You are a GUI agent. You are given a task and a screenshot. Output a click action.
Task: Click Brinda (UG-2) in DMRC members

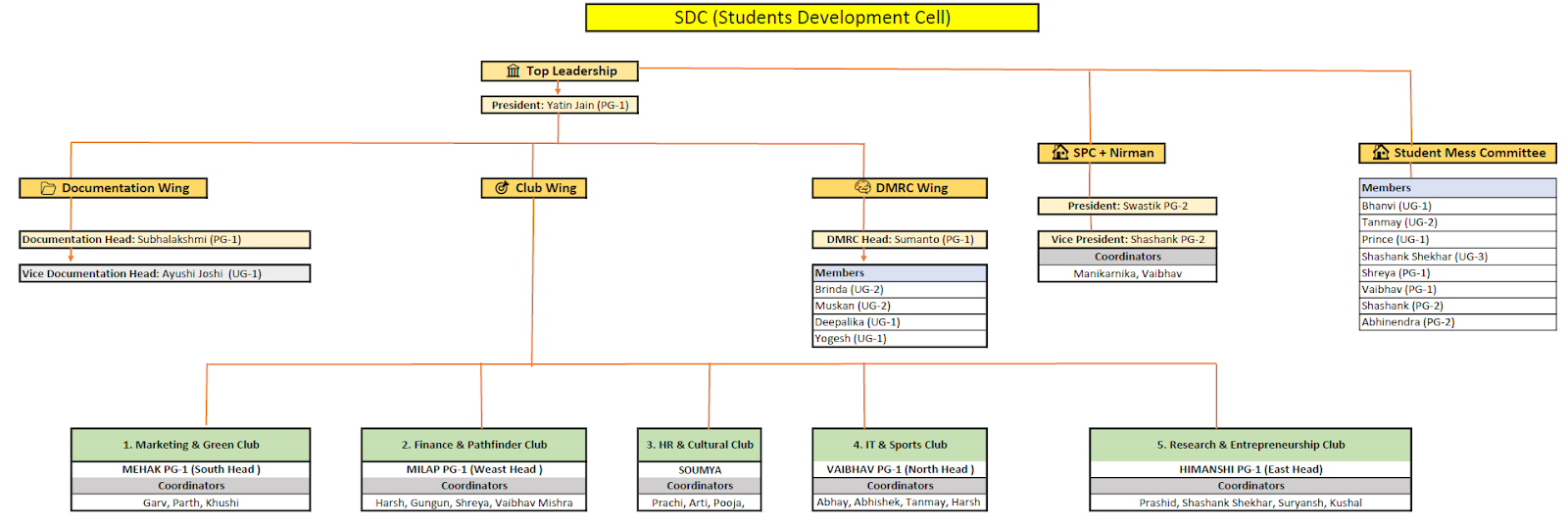coord(899,290)
